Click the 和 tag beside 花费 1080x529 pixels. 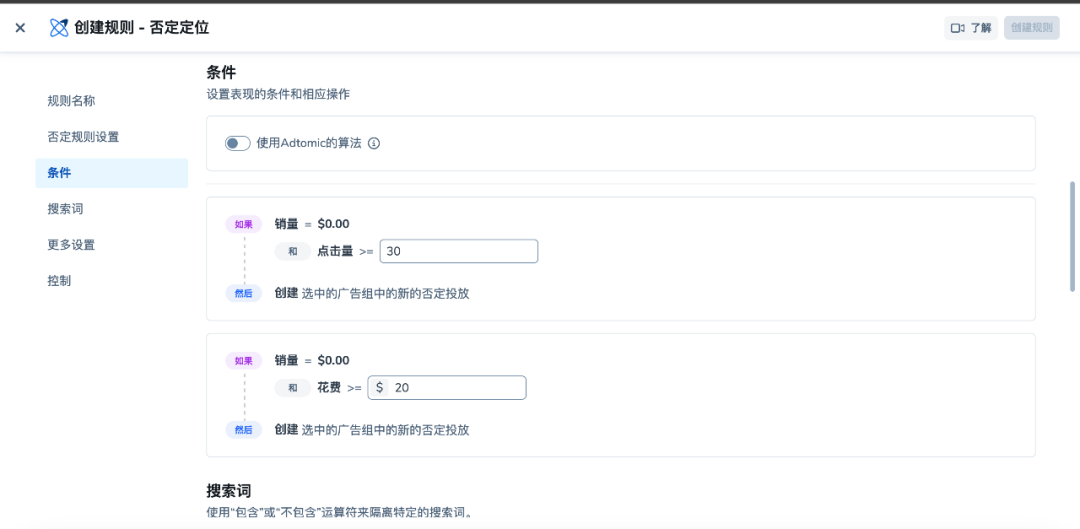[x=293, y=388]
